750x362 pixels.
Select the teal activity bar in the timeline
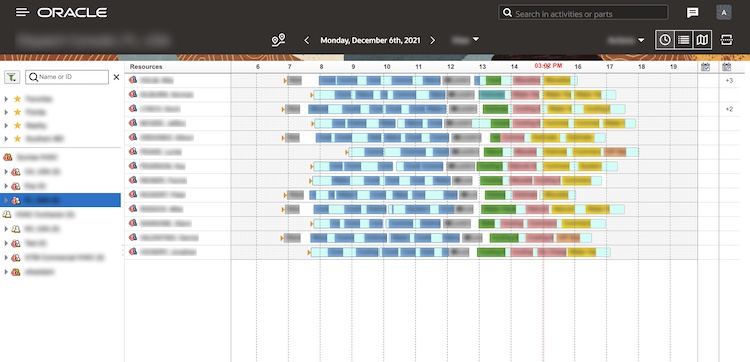click(492, 95)
